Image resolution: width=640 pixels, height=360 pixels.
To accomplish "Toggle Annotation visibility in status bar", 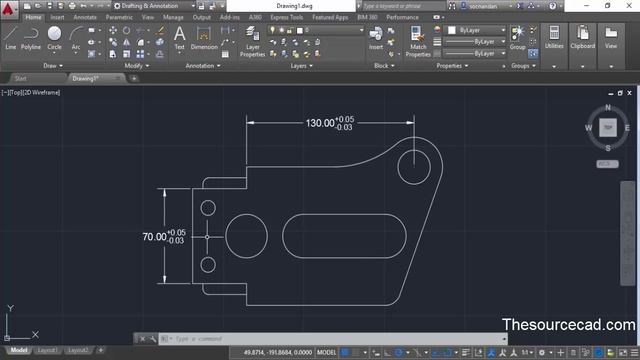I will [x=491, y=352].
